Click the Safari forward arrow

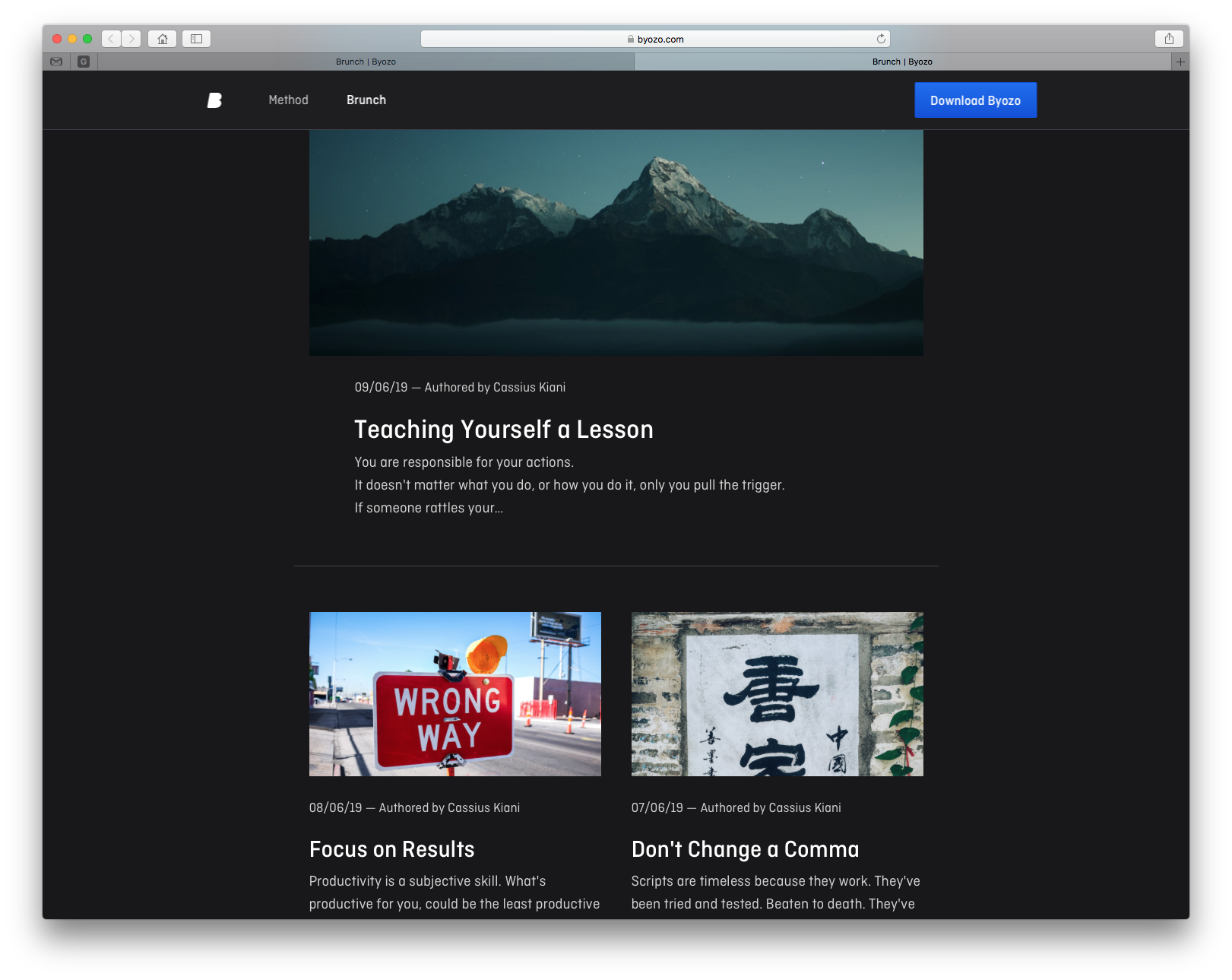(x=131, y=39)
